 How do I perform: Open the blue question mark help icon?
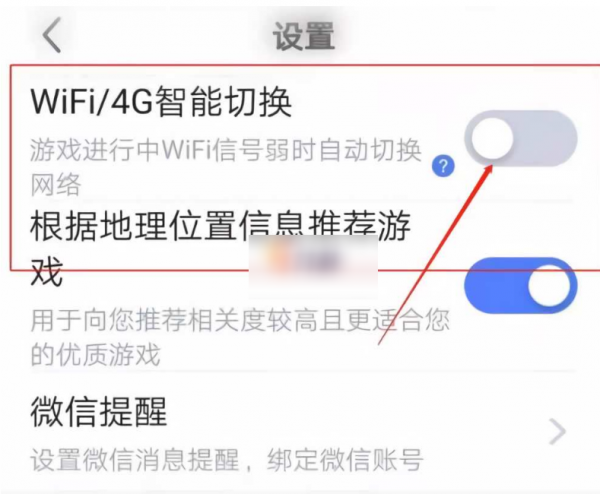[443, 166]
